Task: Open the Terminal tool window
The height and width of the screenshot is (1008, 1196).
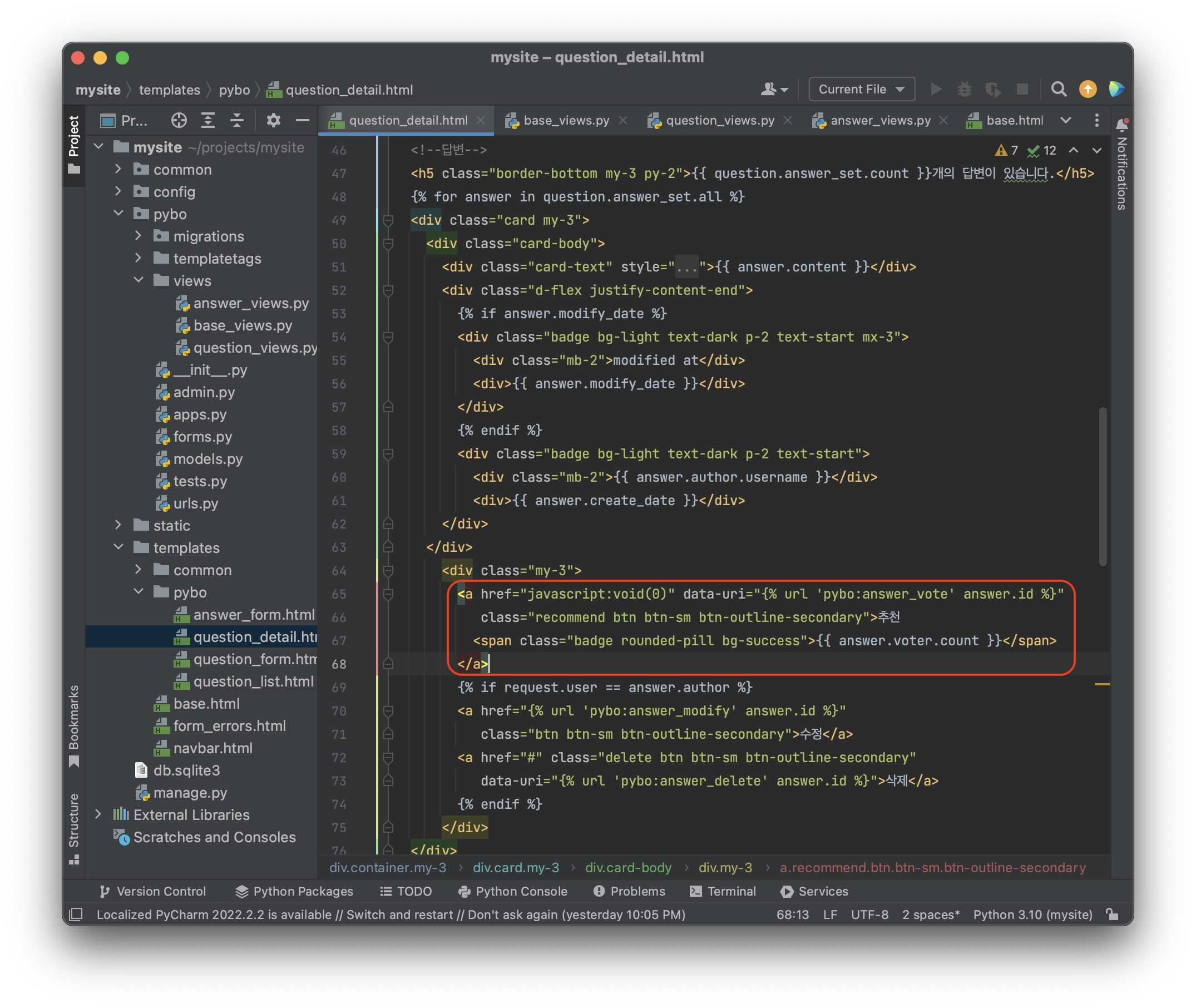Action: click(723, 891)
